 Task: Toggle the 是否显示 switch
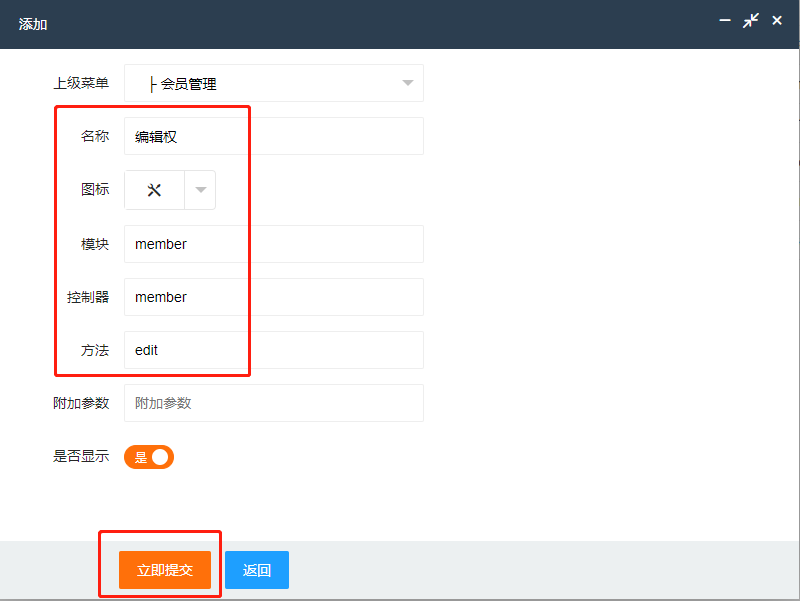coord(149,457)
